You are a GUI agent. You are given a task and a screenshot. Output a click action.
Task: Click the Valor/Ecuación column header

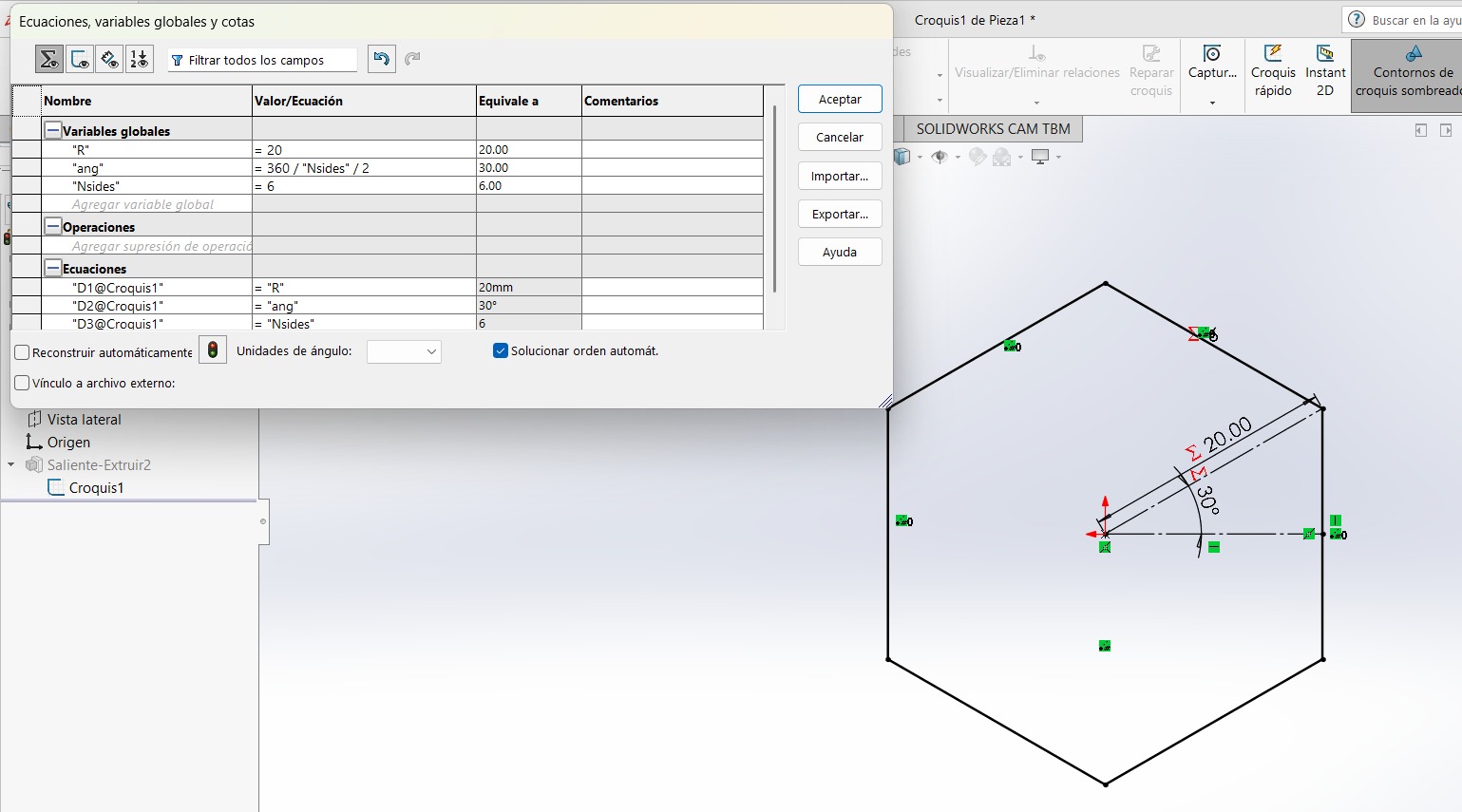pos(364,101)
